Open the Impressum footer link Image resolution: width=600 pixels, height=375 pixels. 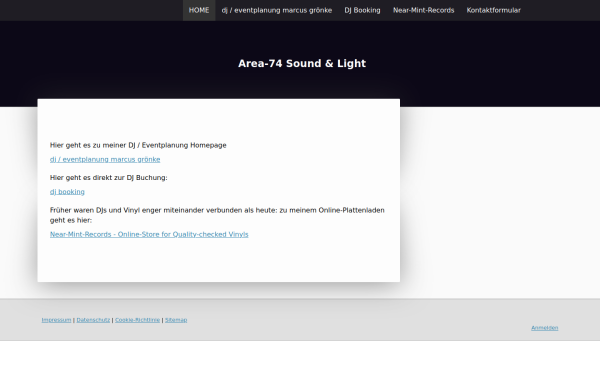pos(56,320)
